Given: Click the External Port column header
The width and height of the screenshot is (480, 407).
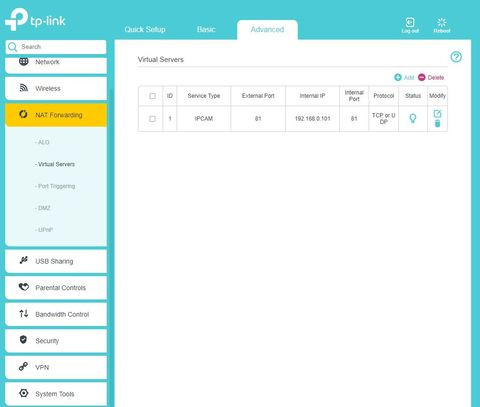Looking at the screenshot, I should coord(258,96).
